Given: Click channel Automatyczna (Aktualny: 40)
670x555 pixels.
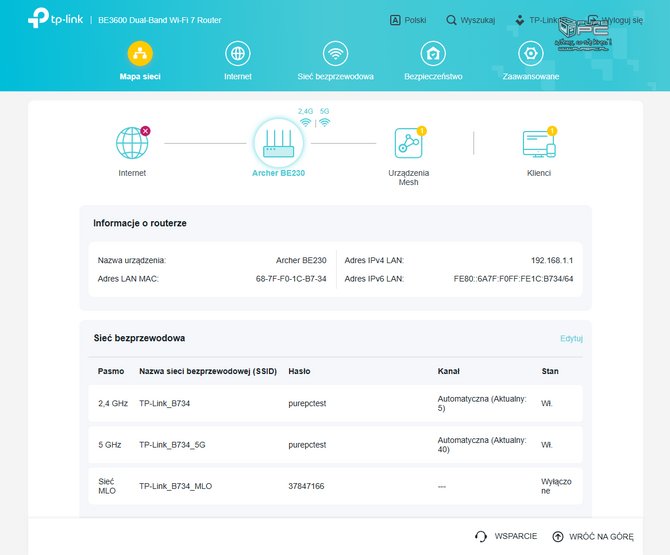Looking at the screenshot, I should [x=482, y=445].
